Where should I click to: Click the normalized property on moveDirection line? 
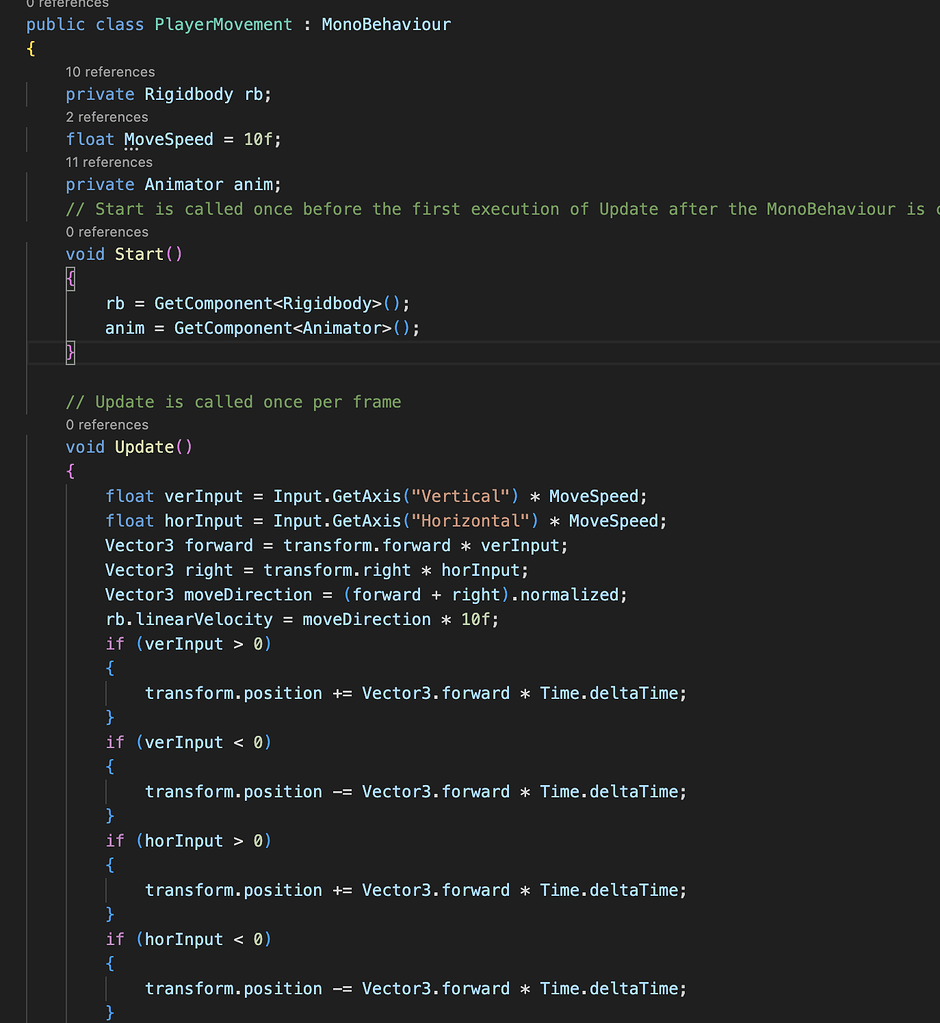click(571, 595)
